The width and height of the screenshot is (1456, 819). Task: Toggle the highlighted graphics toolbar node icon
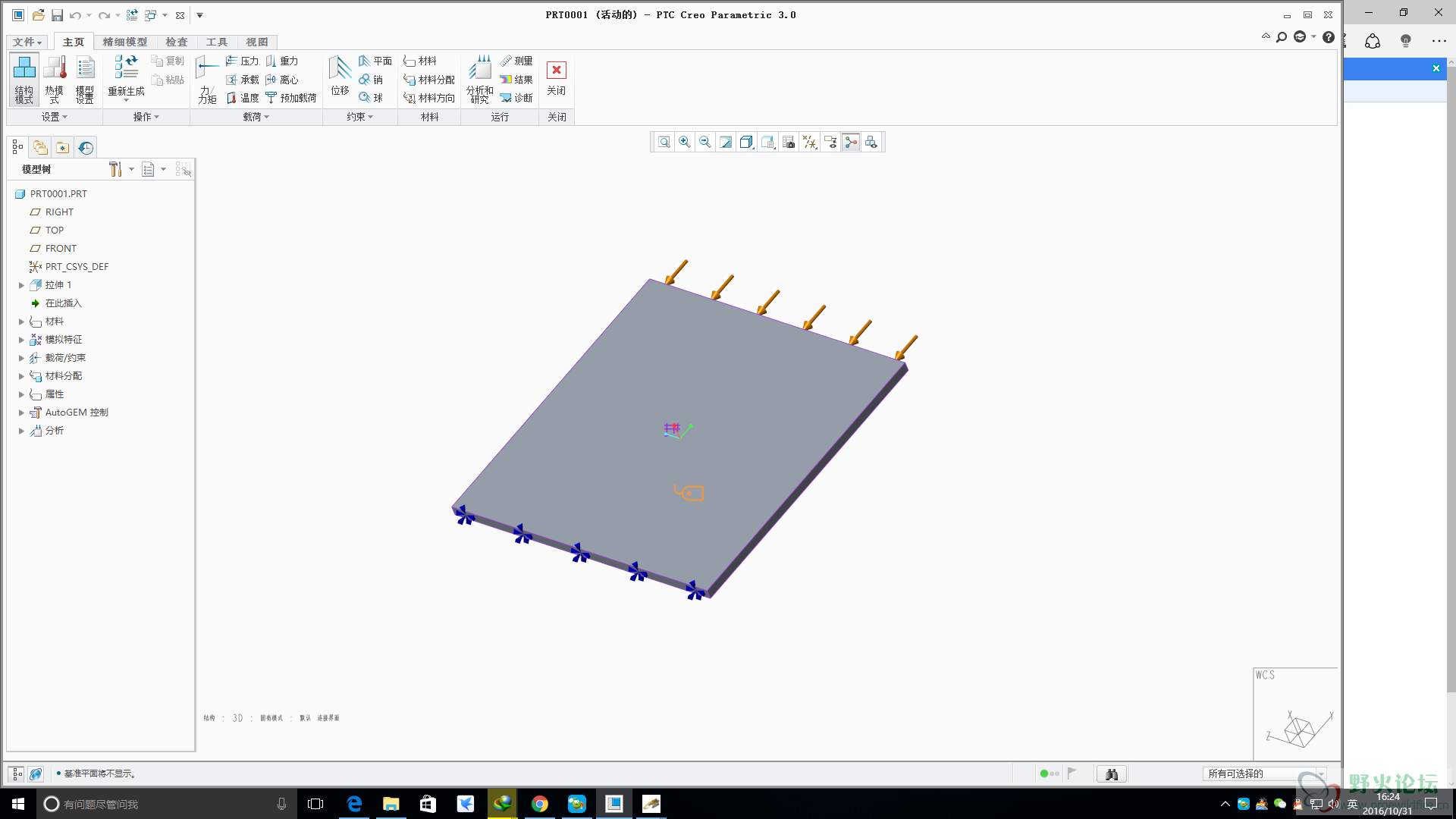(x=851, y=142)
